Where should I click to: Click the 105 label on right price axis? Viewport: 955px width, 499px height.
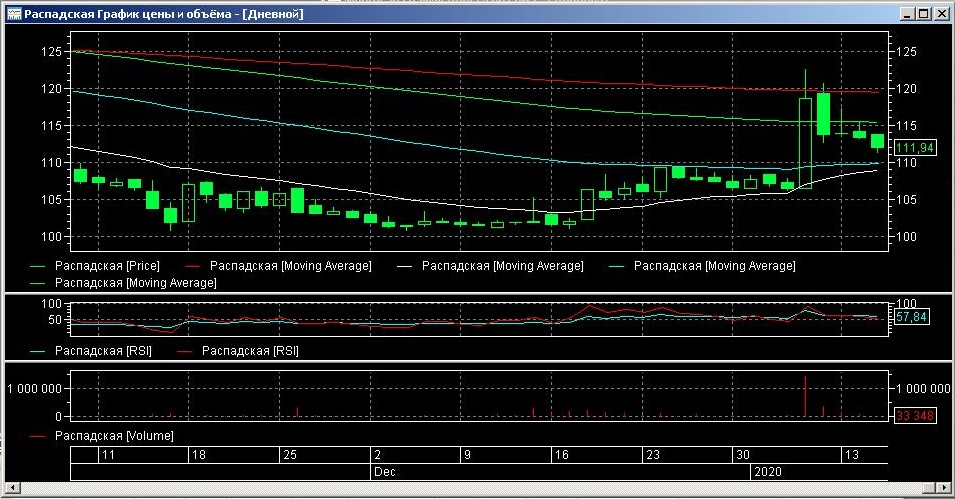click(x=906, y=200)
